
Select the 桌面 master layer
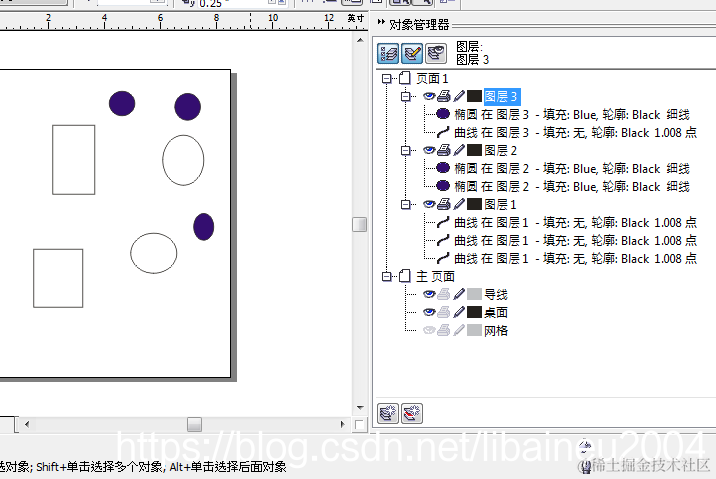click(x=496, y=312)
